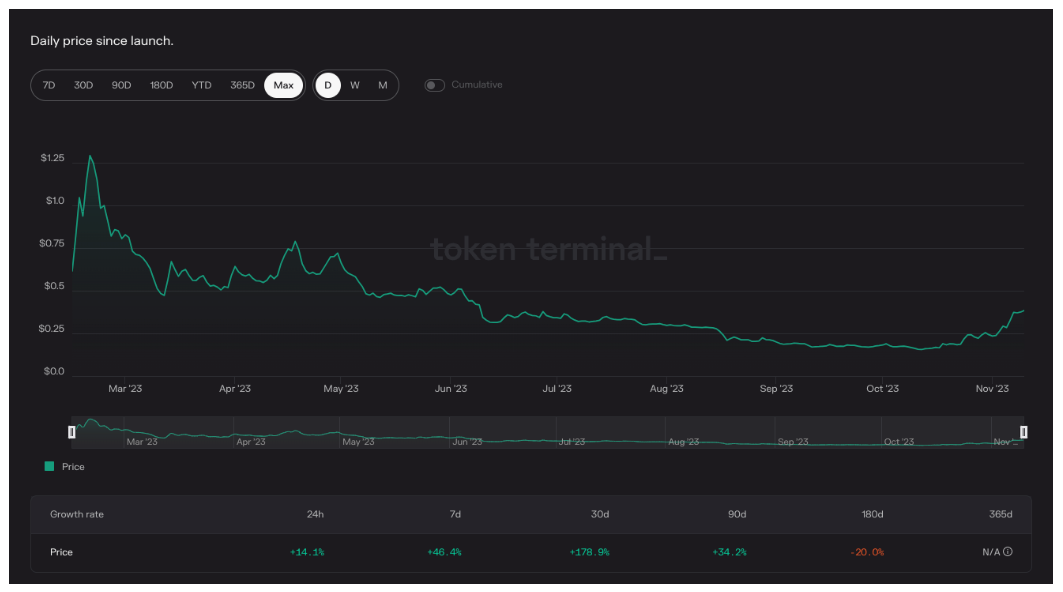Pick the 365D time range
Screen dimensions: 1063x592
point(242,85)
